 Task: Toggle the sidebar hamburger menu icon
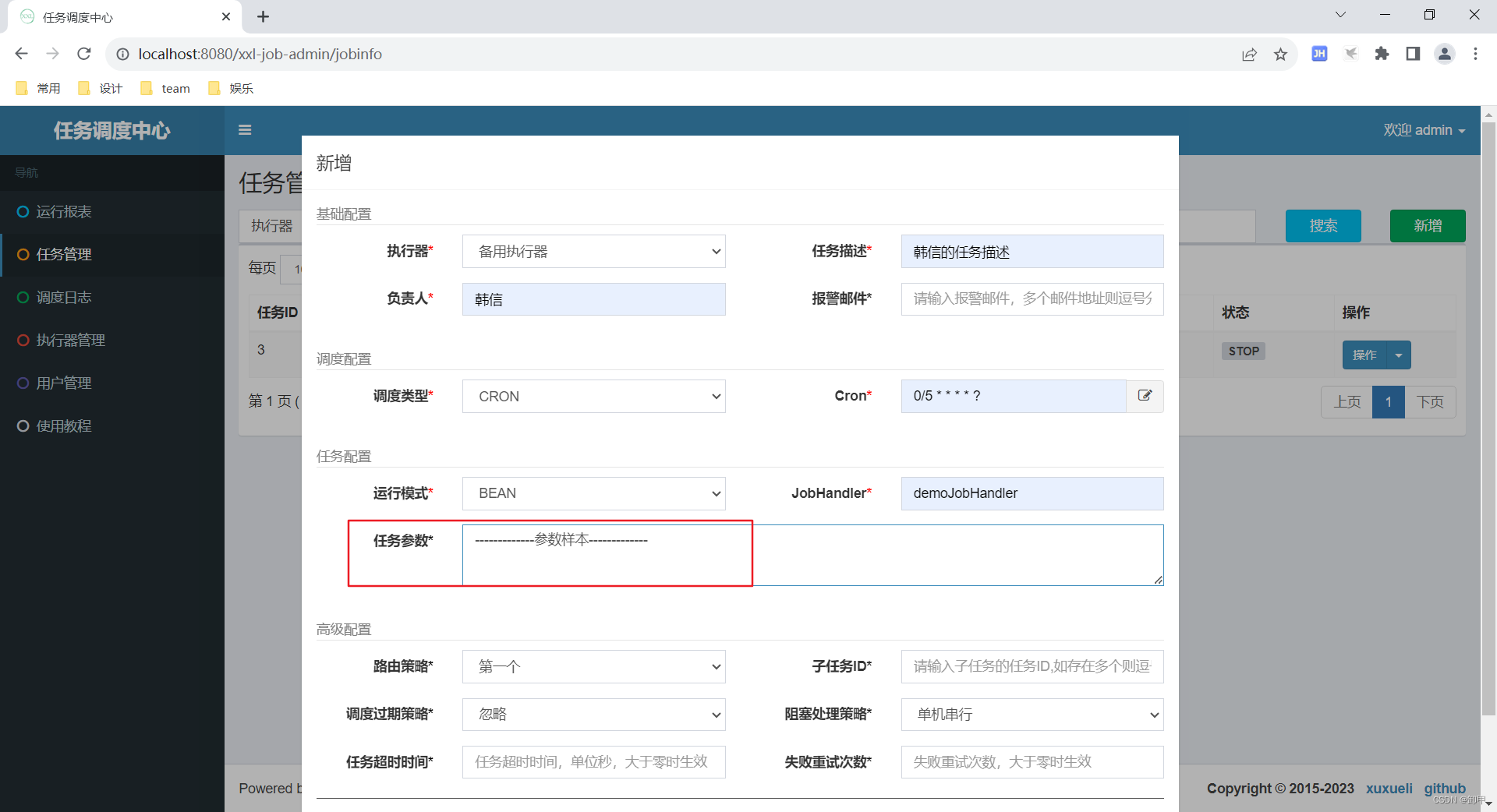point(245,130)
